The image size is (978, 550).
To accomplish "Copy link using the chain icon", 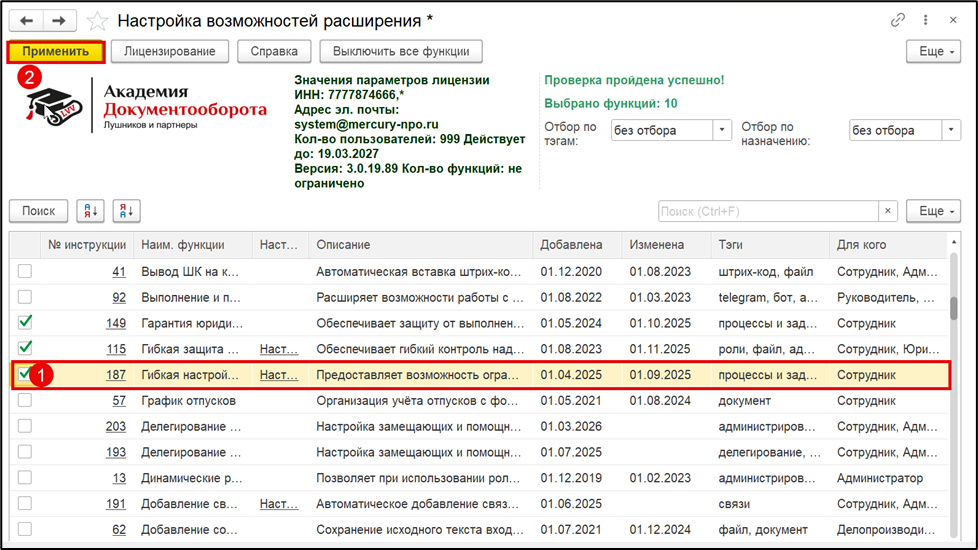I will pos(898,21).
